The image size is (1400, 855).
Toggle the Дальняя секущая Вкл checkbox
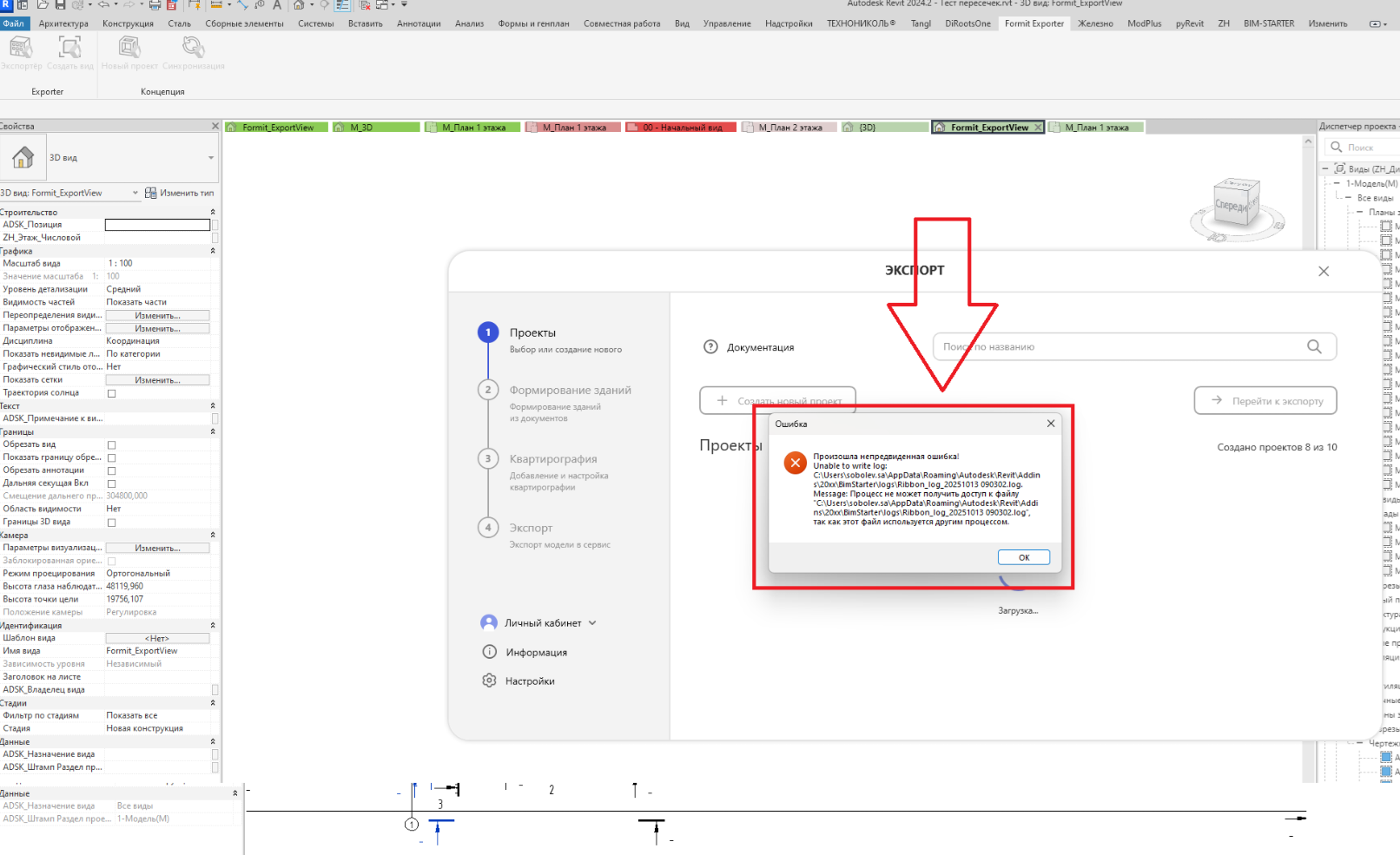click(x=111, y=483)
